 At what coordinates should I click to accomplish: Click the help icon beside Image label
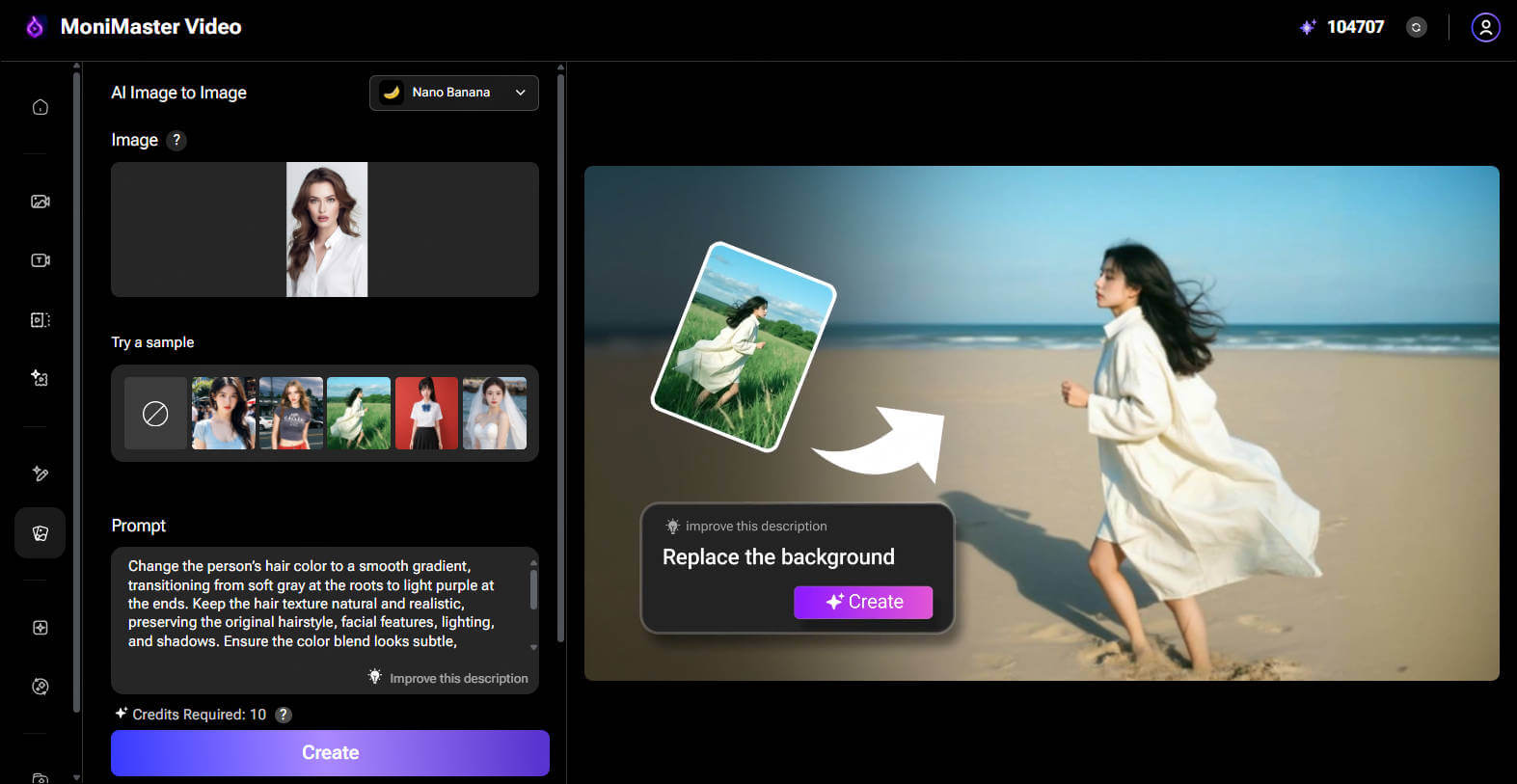(176, 140)
